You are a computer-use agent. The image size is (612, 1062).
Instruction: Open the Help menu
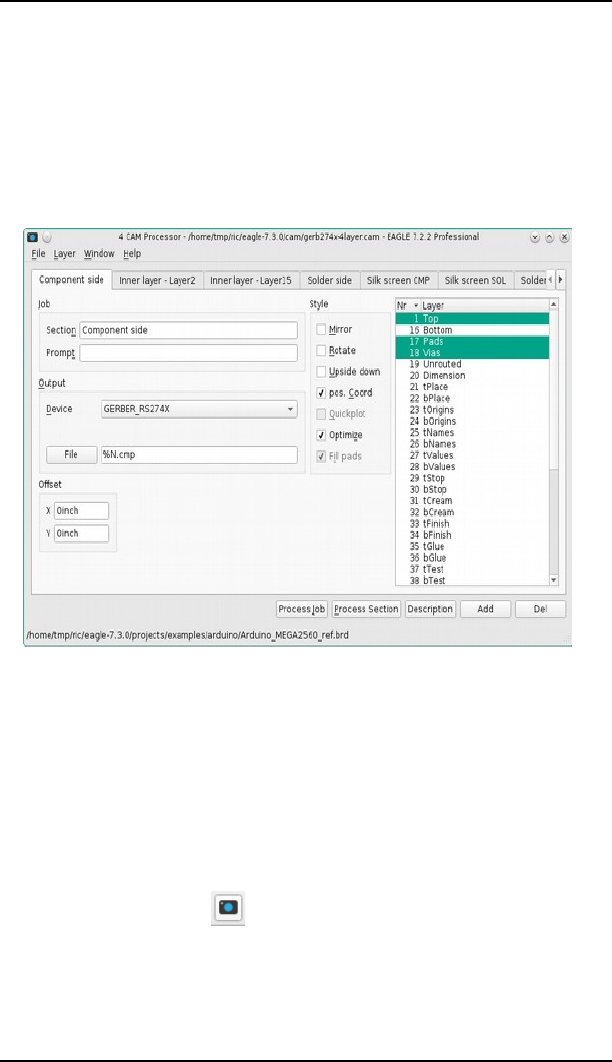pyautogui.click(x=132, y=253)
